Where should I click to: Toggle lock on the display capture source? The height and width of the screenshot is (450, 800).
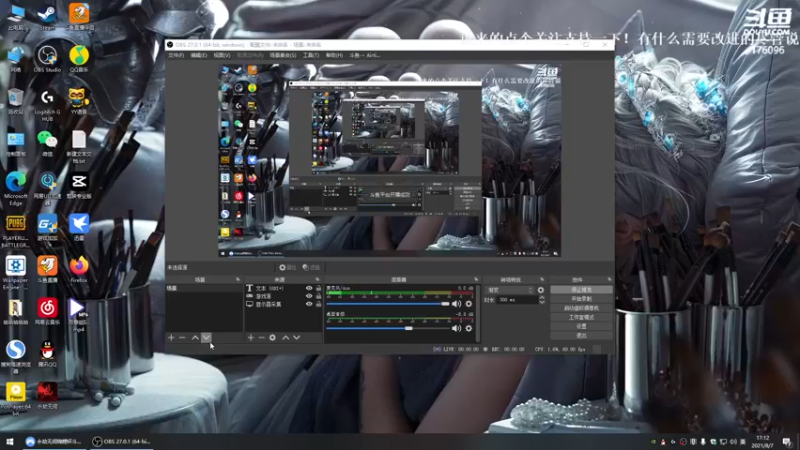(318, 304)
